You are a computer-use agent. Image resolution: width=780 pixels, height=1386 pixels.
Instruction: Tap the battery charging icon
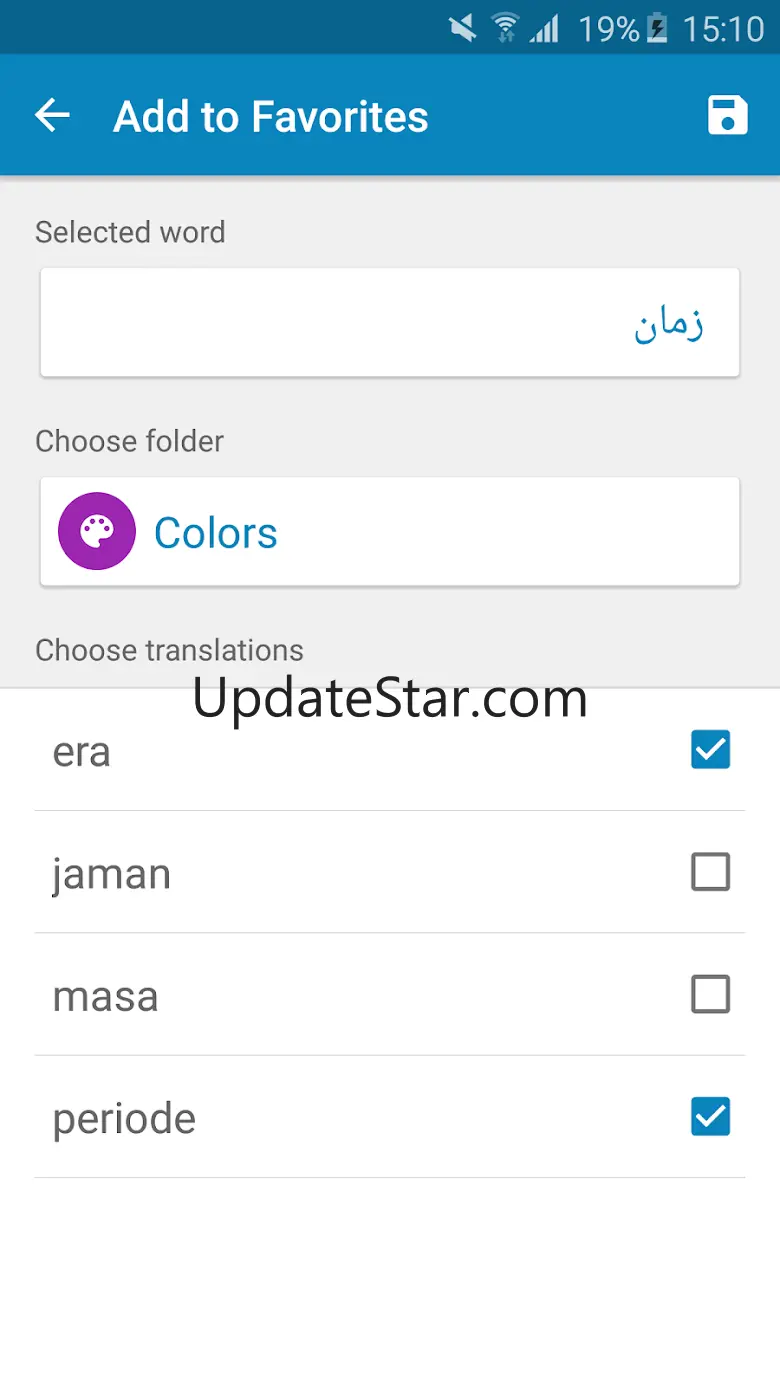(657, 28)
